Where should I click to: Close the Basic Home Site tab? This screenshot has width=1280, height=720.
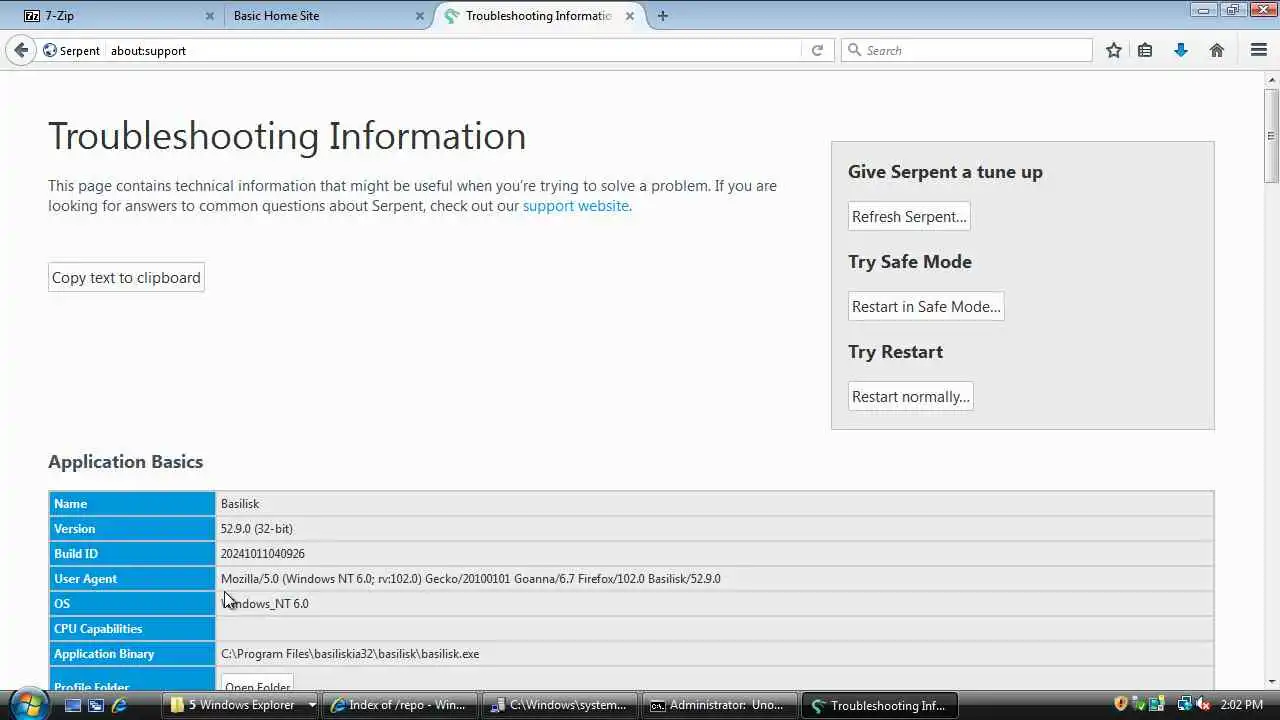(x=420, y=16)
